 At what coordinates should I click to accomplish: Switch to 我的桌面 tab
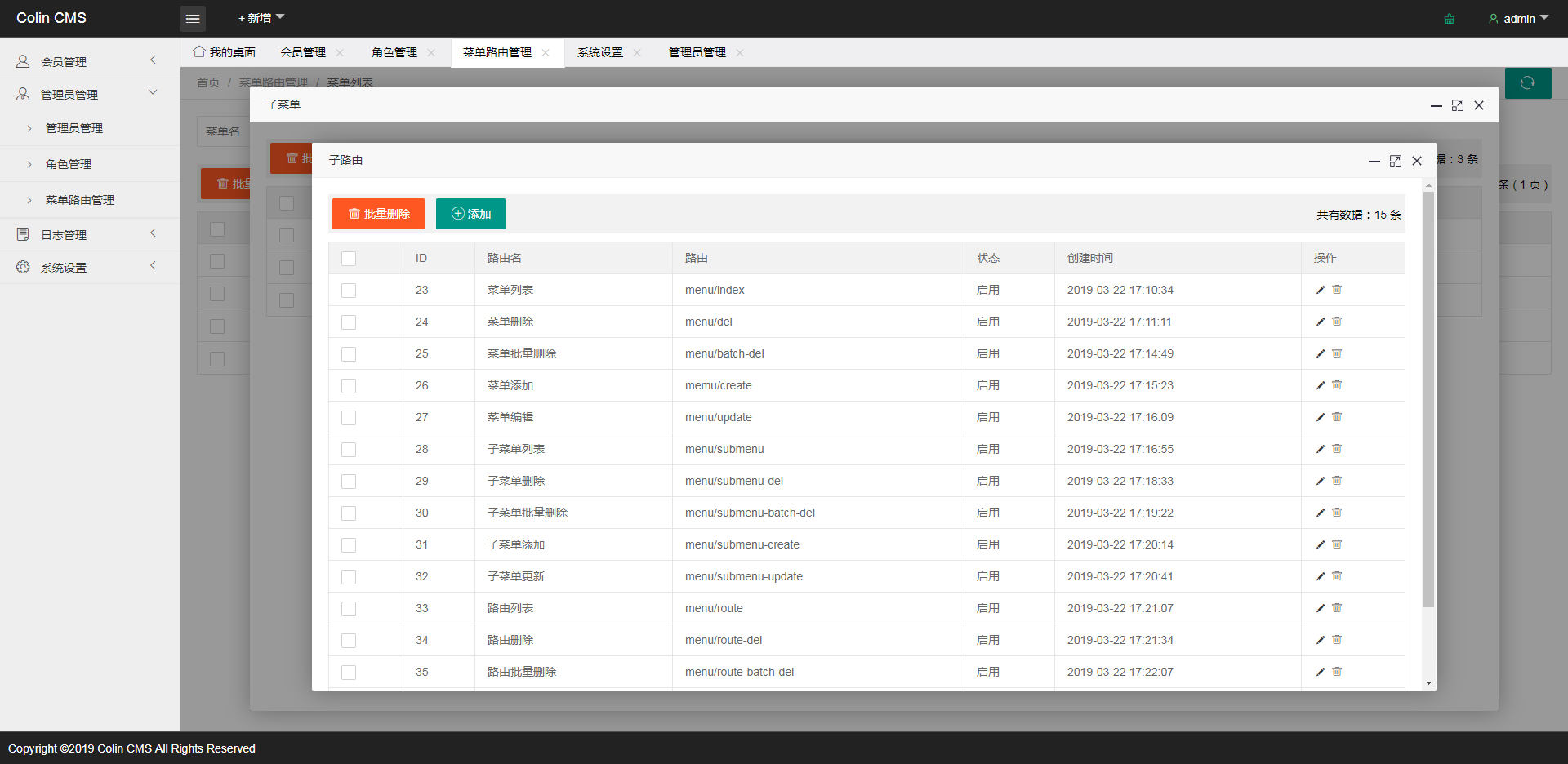pyautogui.click(x=225, y=52)
